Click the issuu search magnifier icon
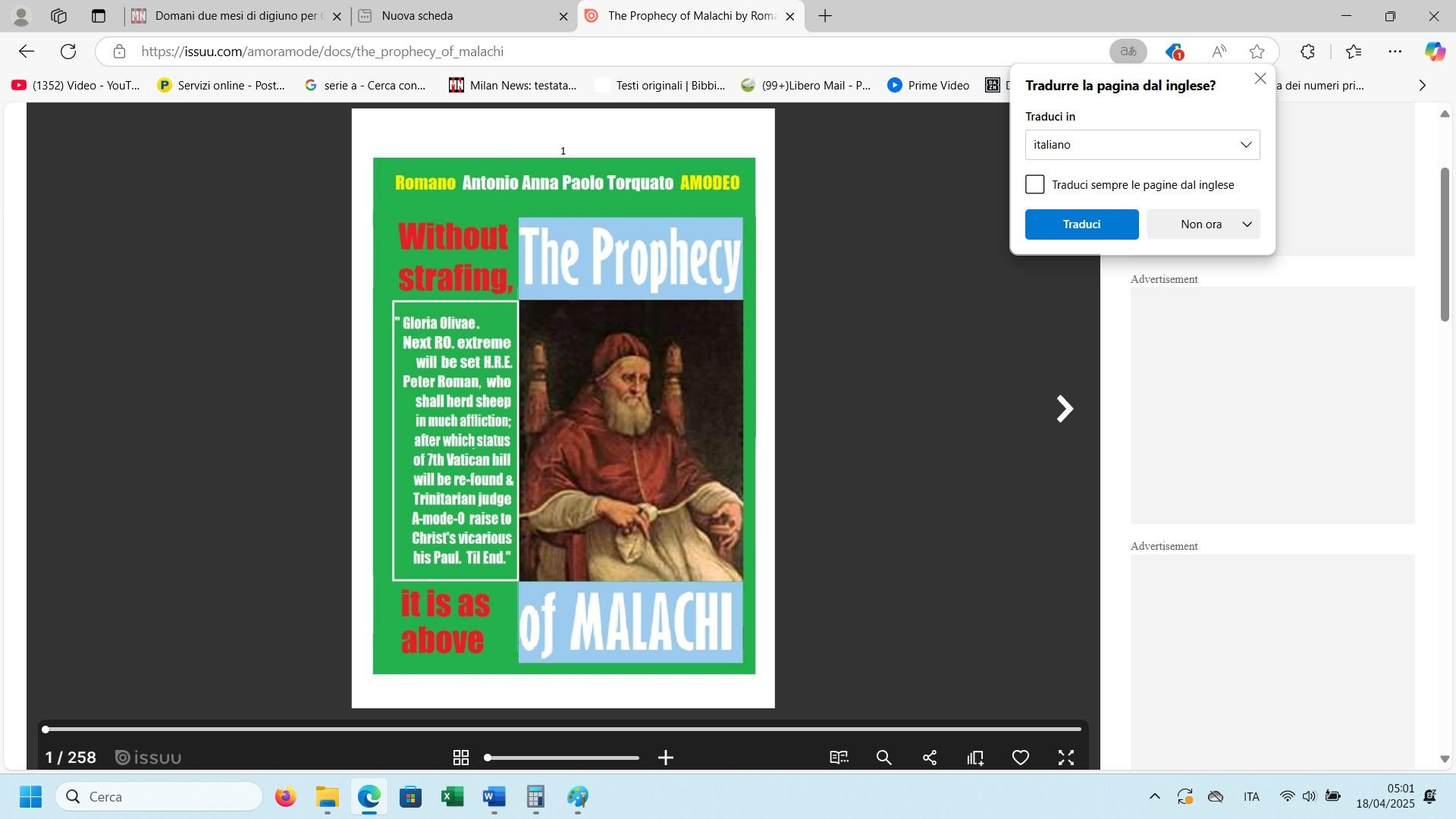Viewport: 1456px width, 819px height. pyautogui.click(x=883, y=758)
